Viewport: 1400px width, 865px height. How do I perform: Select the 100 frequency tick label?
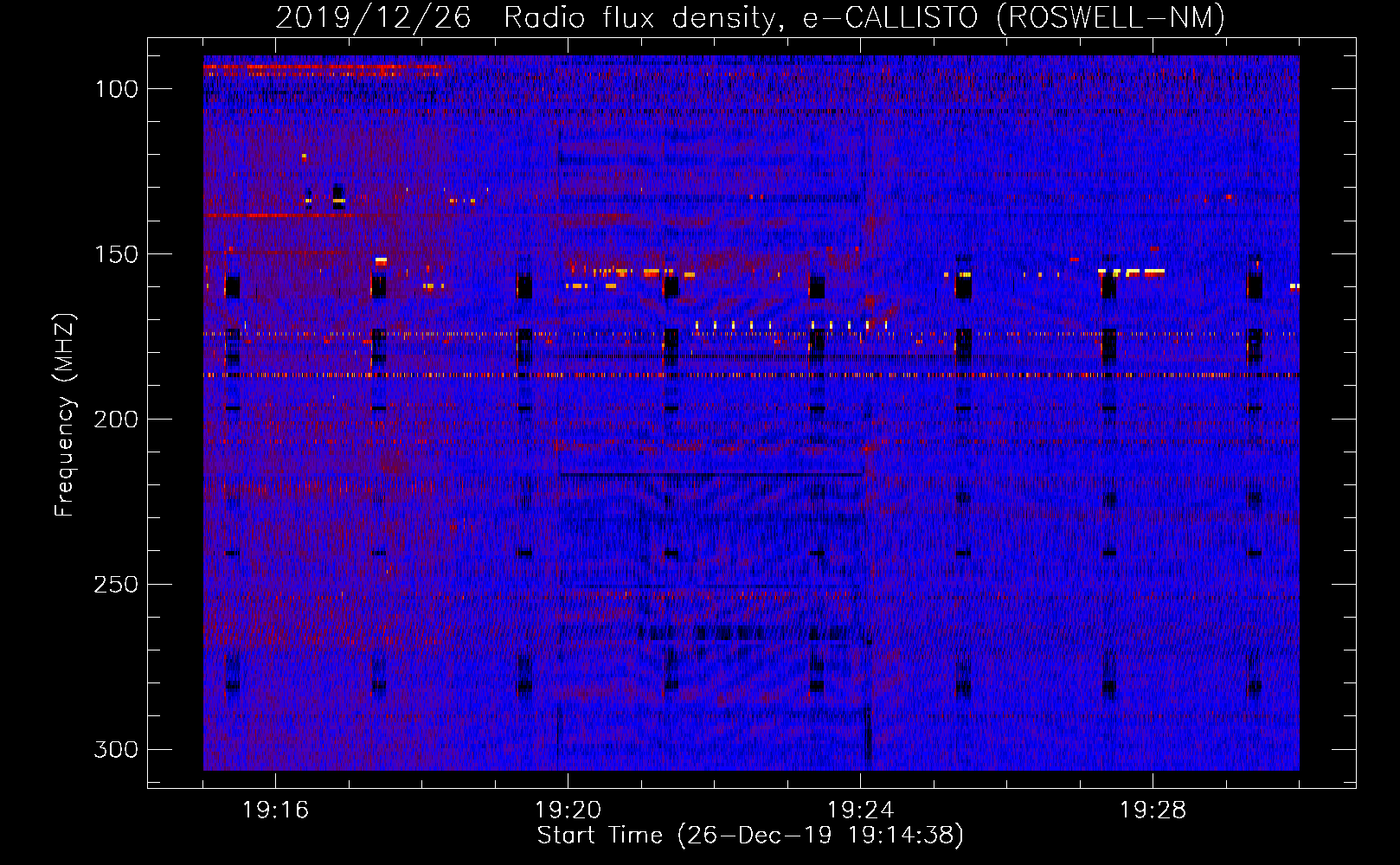(x=116, y=89)
